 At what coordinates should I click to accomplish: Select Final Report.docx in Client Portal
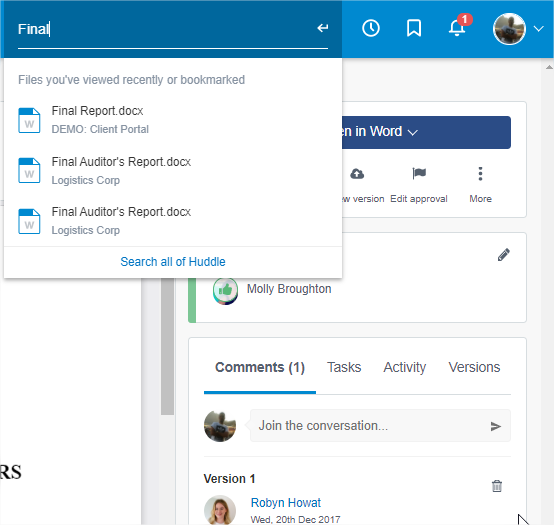click(173, 120)
